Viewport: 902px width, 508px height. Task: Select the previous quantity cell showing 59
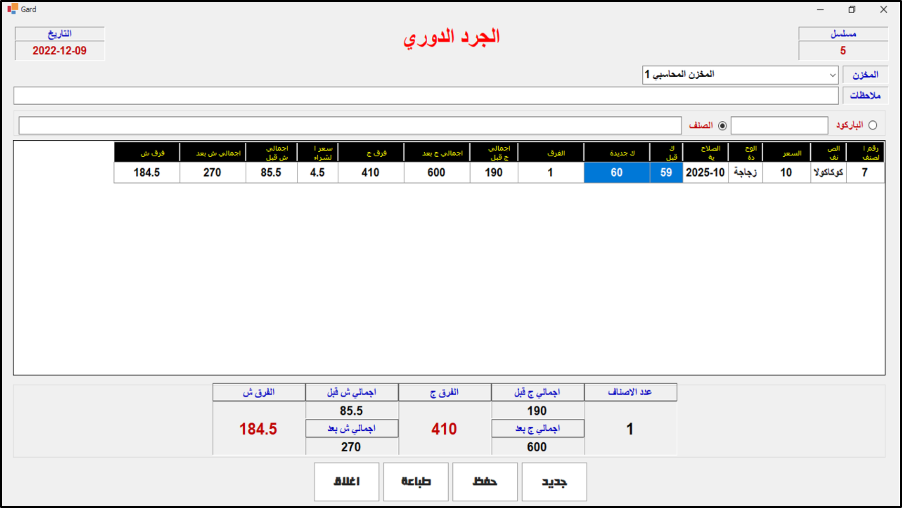point(665,173)
